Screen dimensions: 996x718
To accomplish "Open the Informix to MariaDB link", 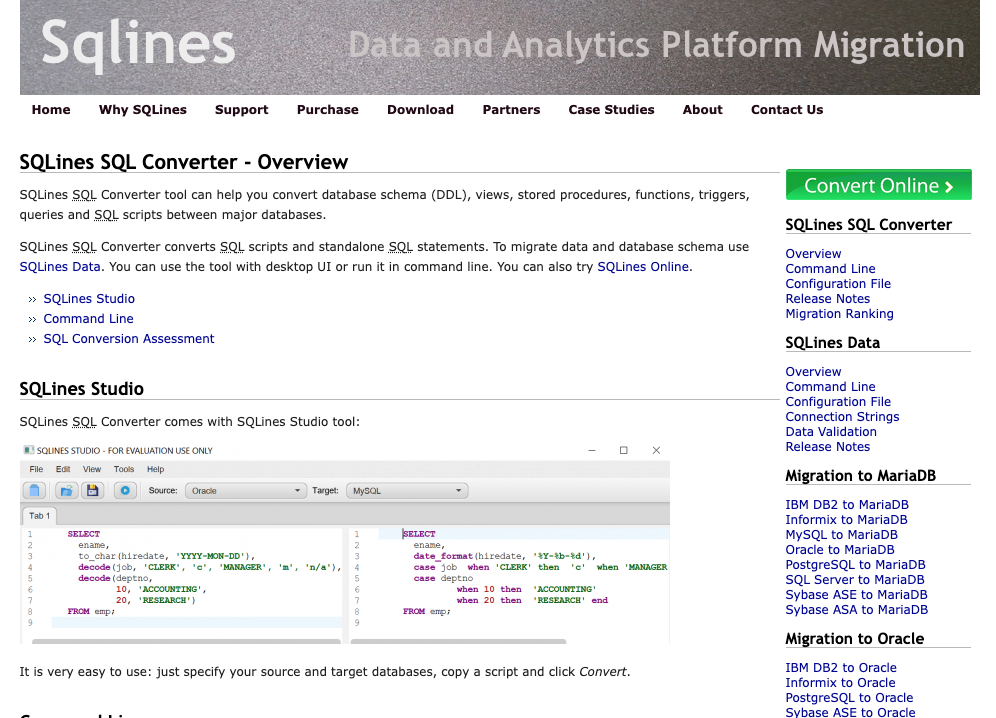I will coord(846,520).
